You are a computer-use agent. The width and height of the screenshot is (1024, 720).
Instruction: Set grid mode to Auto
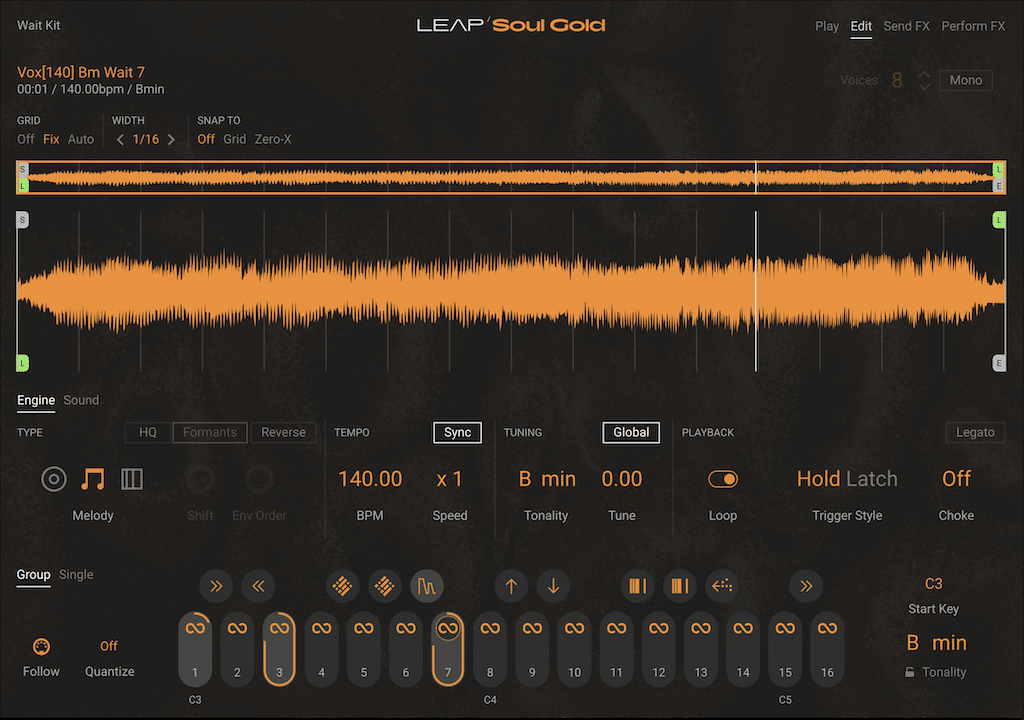point(81,139)
